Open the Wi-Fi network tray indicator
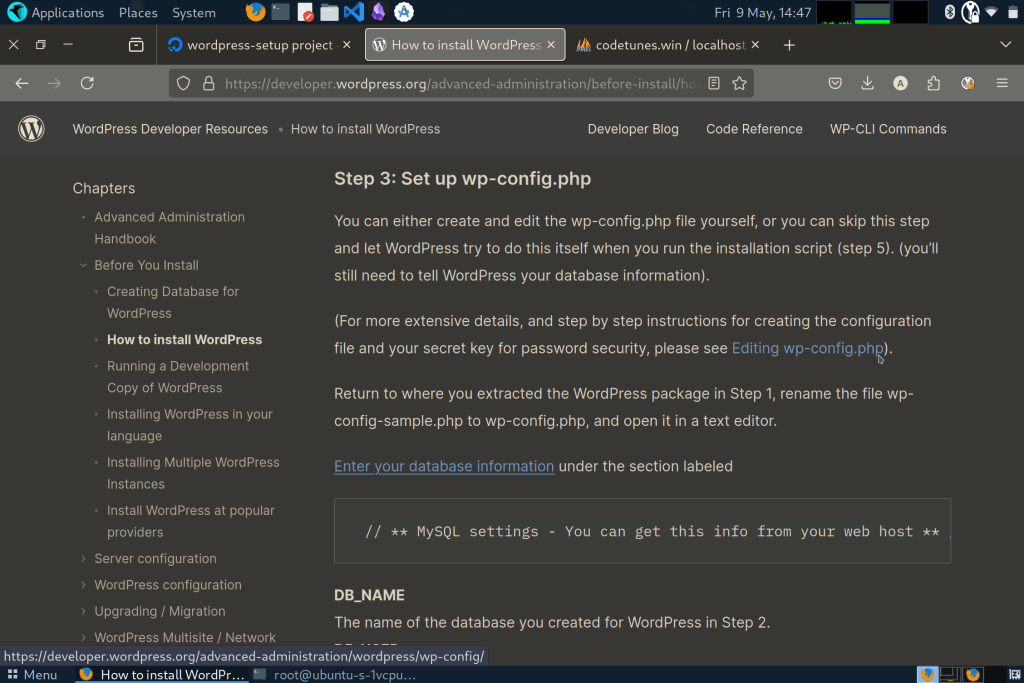Image resolution: width=1024 pixels, height=683 pixels. (991, 12)
